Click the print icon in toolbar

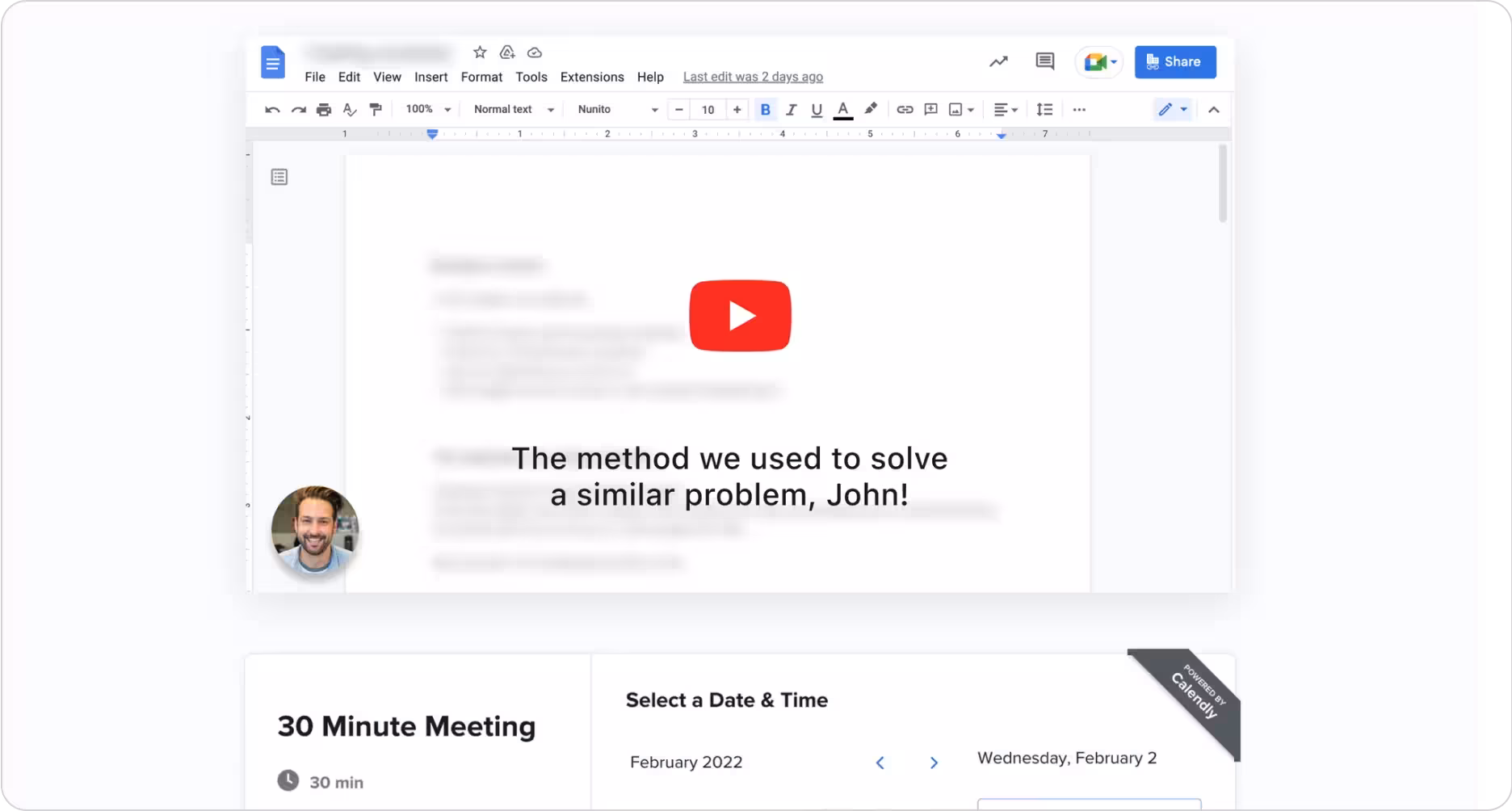click(x=324, y=110)
